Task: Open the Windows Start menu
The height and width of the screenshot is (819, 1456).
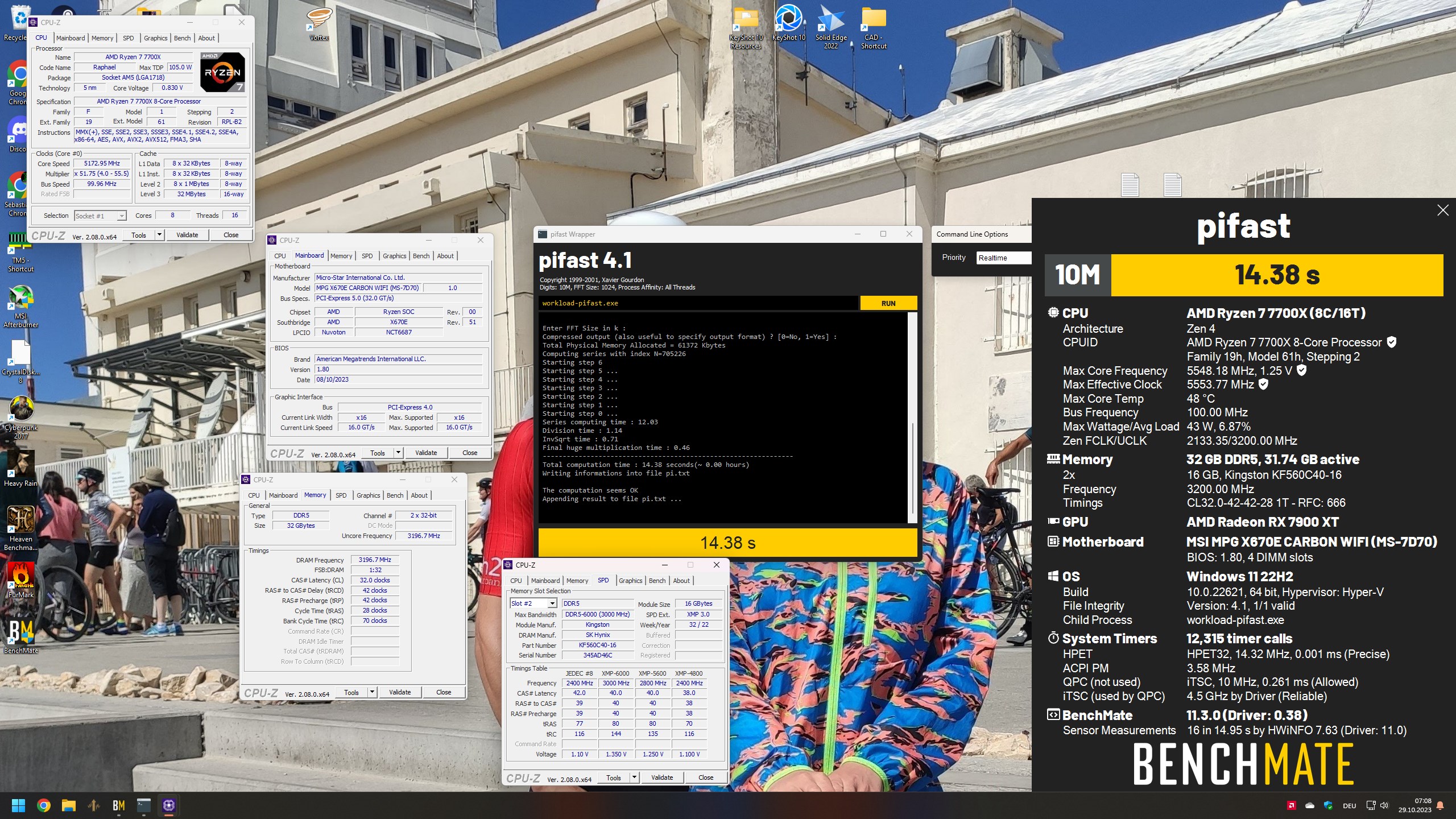Action: (x=18, y=805)
